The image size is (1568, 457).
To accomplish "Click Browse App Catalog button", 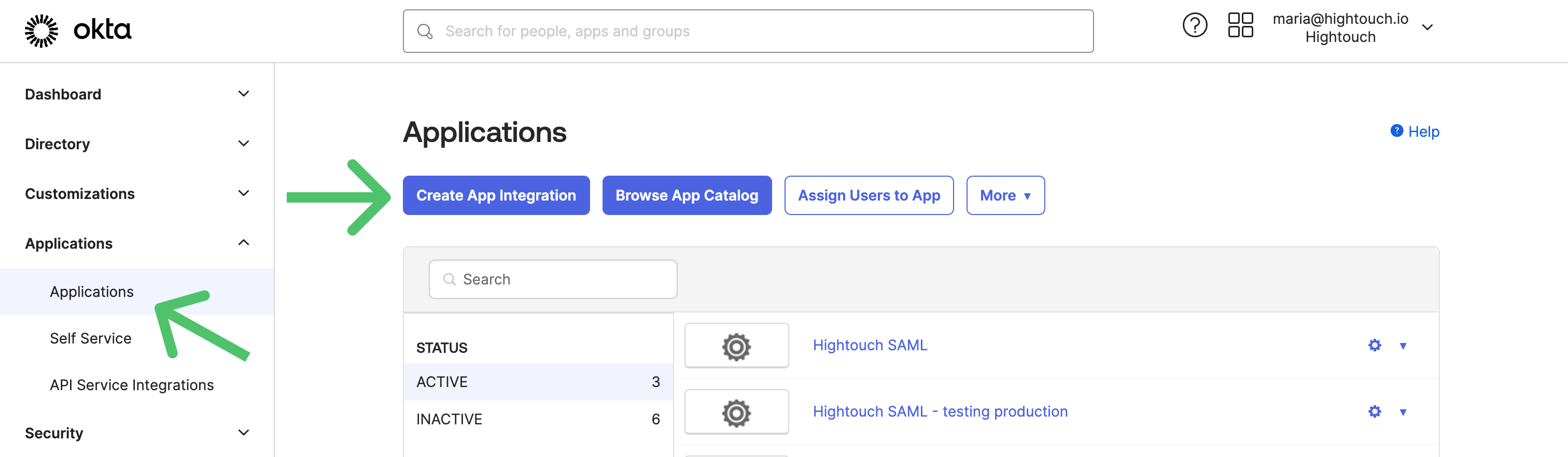I will point(687,195).
